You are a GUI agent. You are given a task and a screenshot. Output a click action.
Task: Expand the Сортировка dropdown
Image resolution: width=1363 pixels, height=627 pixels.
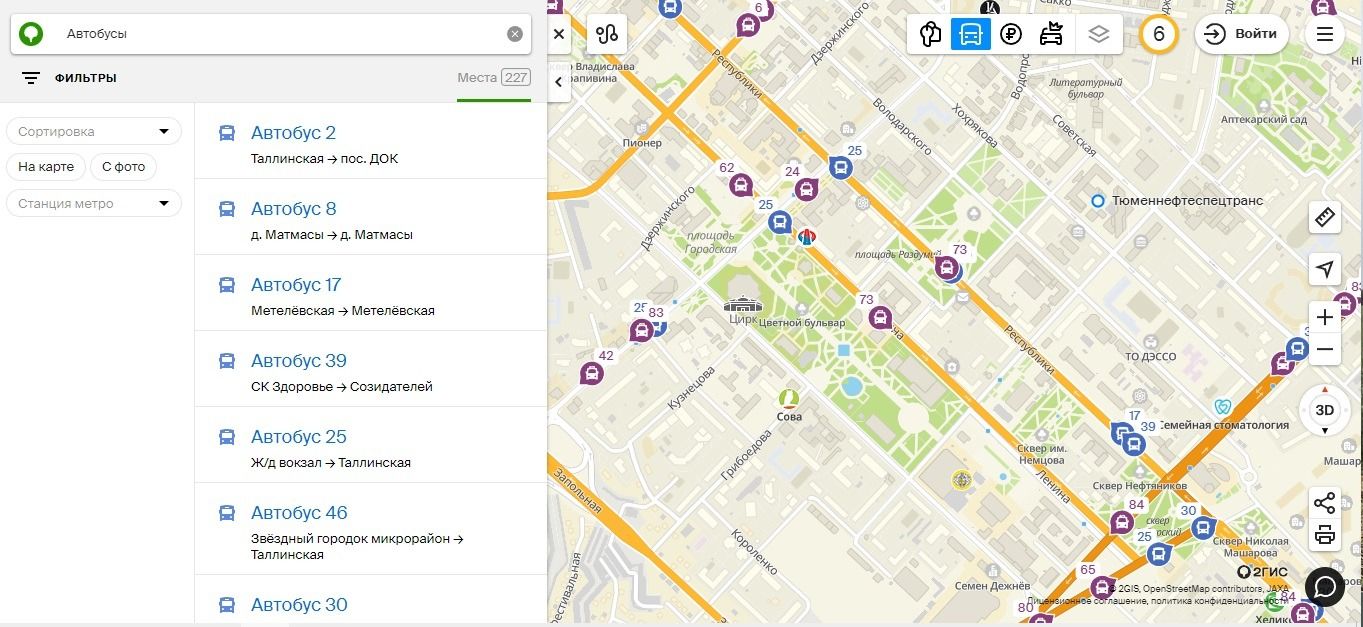point(94,131)
